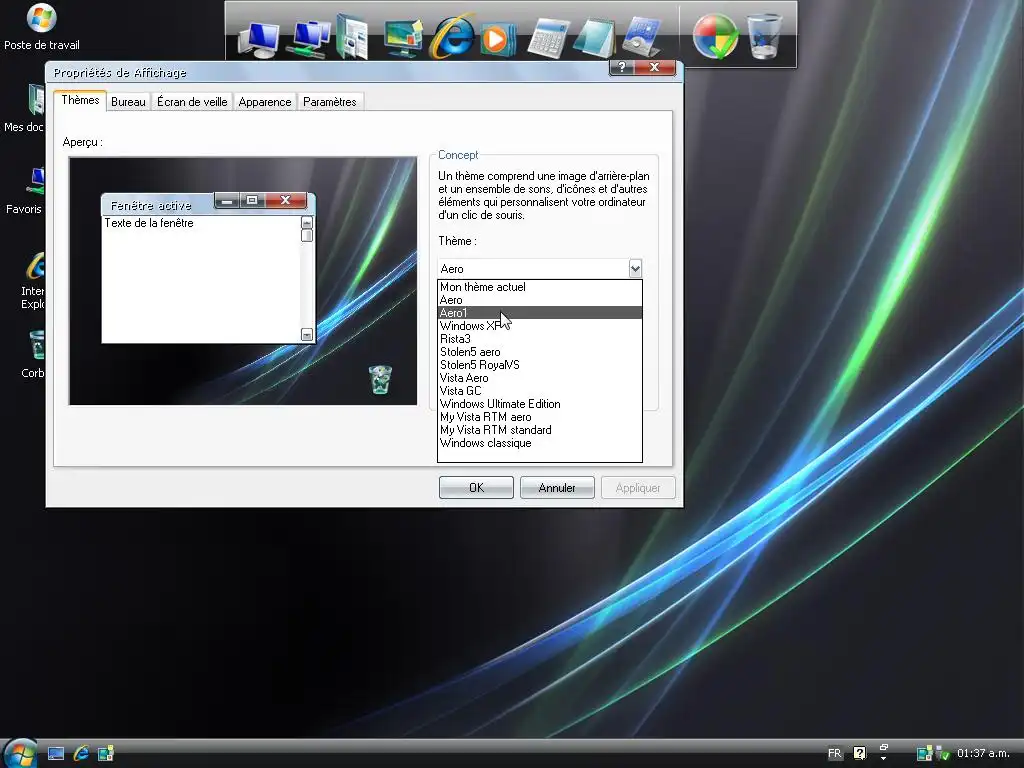Select Windows XP theme entry
1024x768 pixels.
coord(539,326)
